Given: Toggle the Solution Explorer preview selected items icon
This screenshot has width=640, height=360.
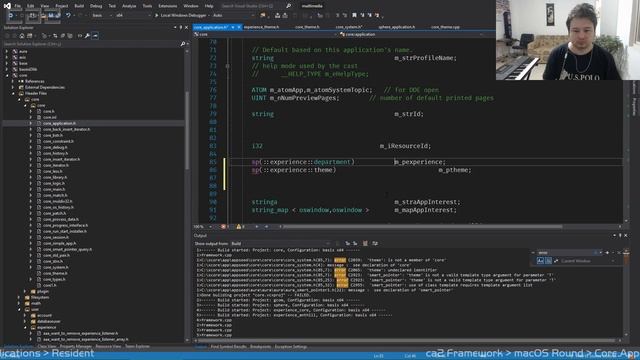Looking at the screenshot, I should pos(95,36).
